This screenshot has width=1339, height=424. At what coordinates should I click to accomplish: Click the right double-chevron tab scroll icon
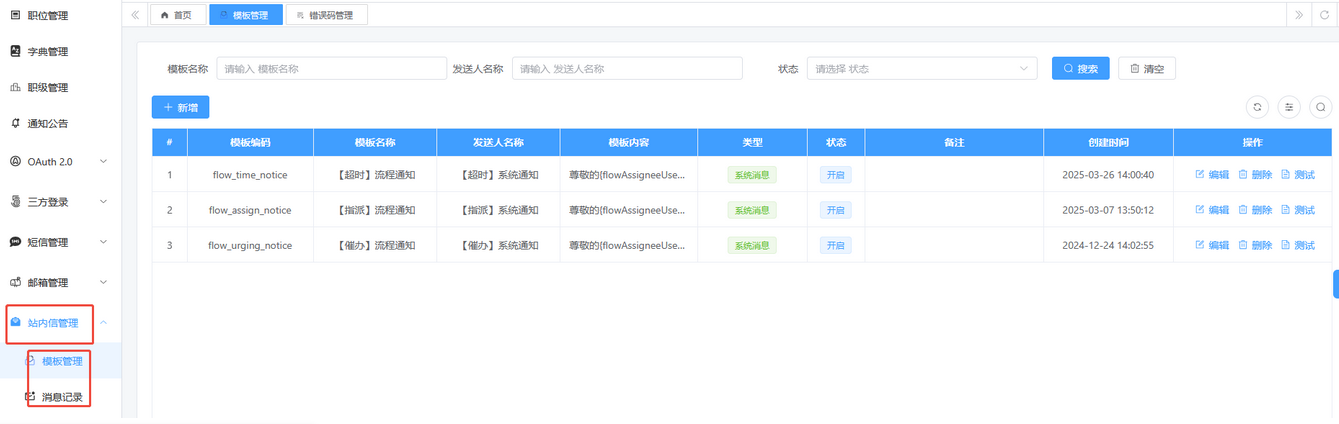pos(1299,15)
